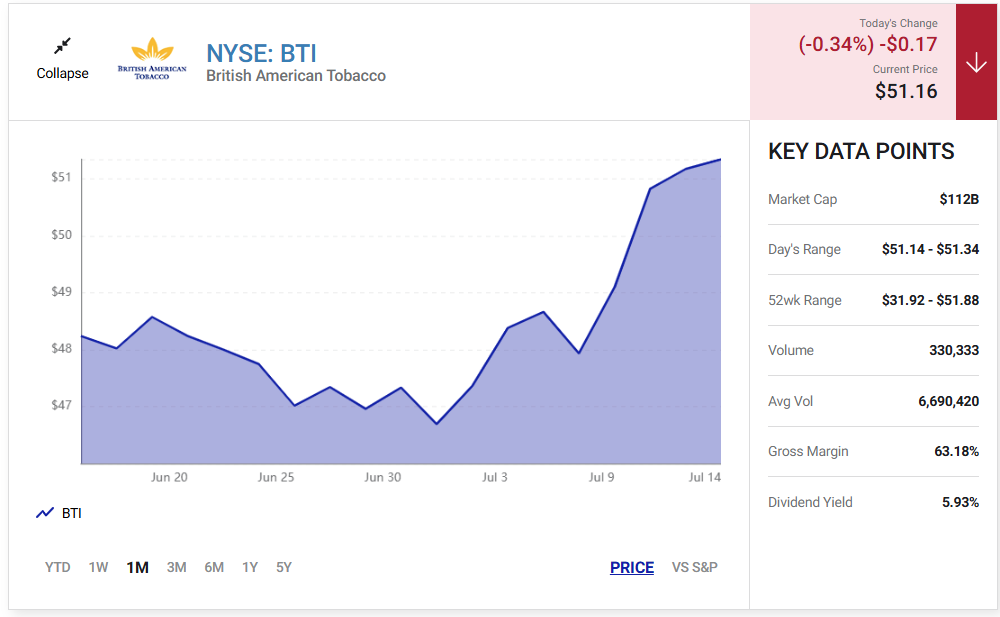The image size is (1000, 617).
Task: Click the Day's Range value $51.14 - $51.34
Action: 930,249
